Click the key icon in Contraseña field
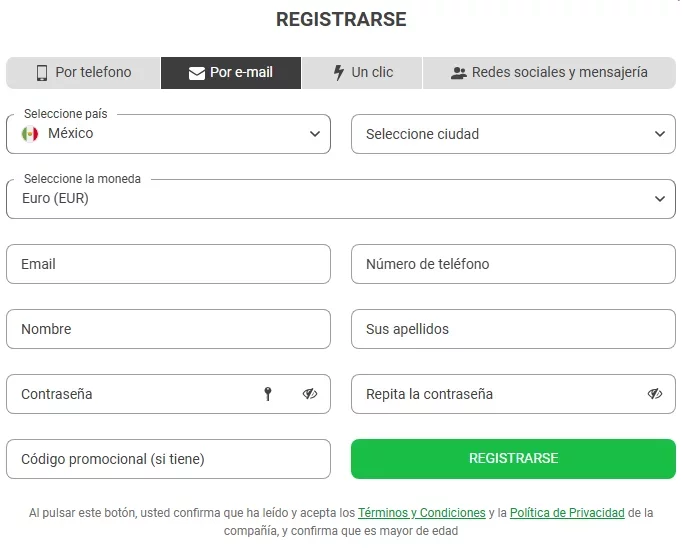Image resolution: width=682 pixels, height=551 pixels. (268, 394)
